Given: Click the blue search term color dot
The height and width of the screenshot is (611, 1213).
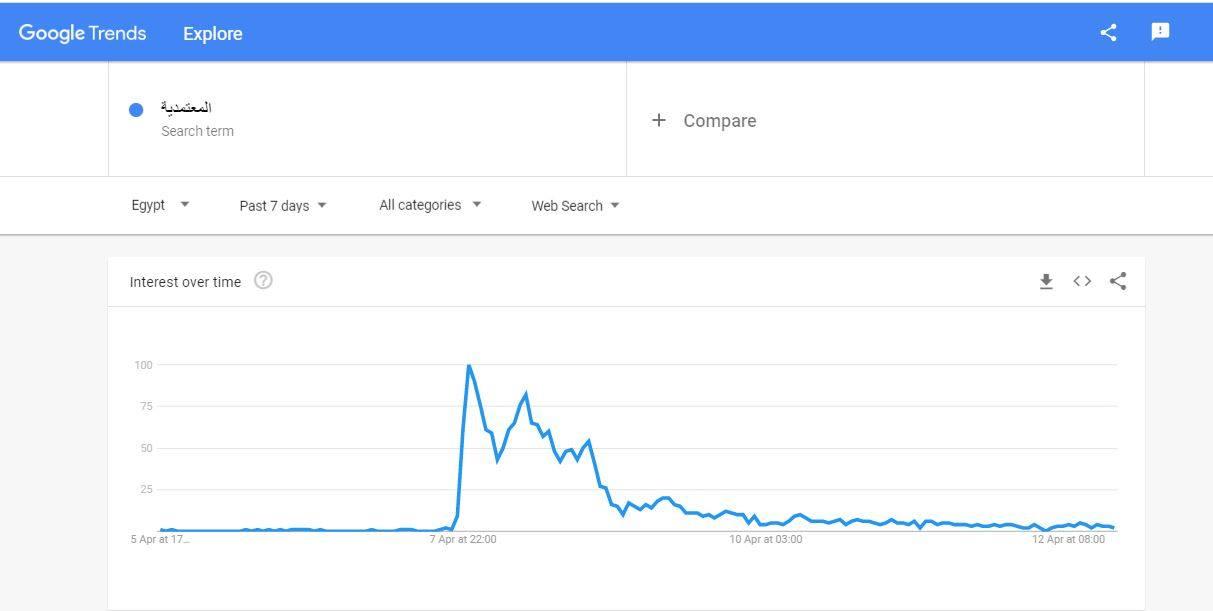Looking at the screenshot, I should [x=136, y=110].
